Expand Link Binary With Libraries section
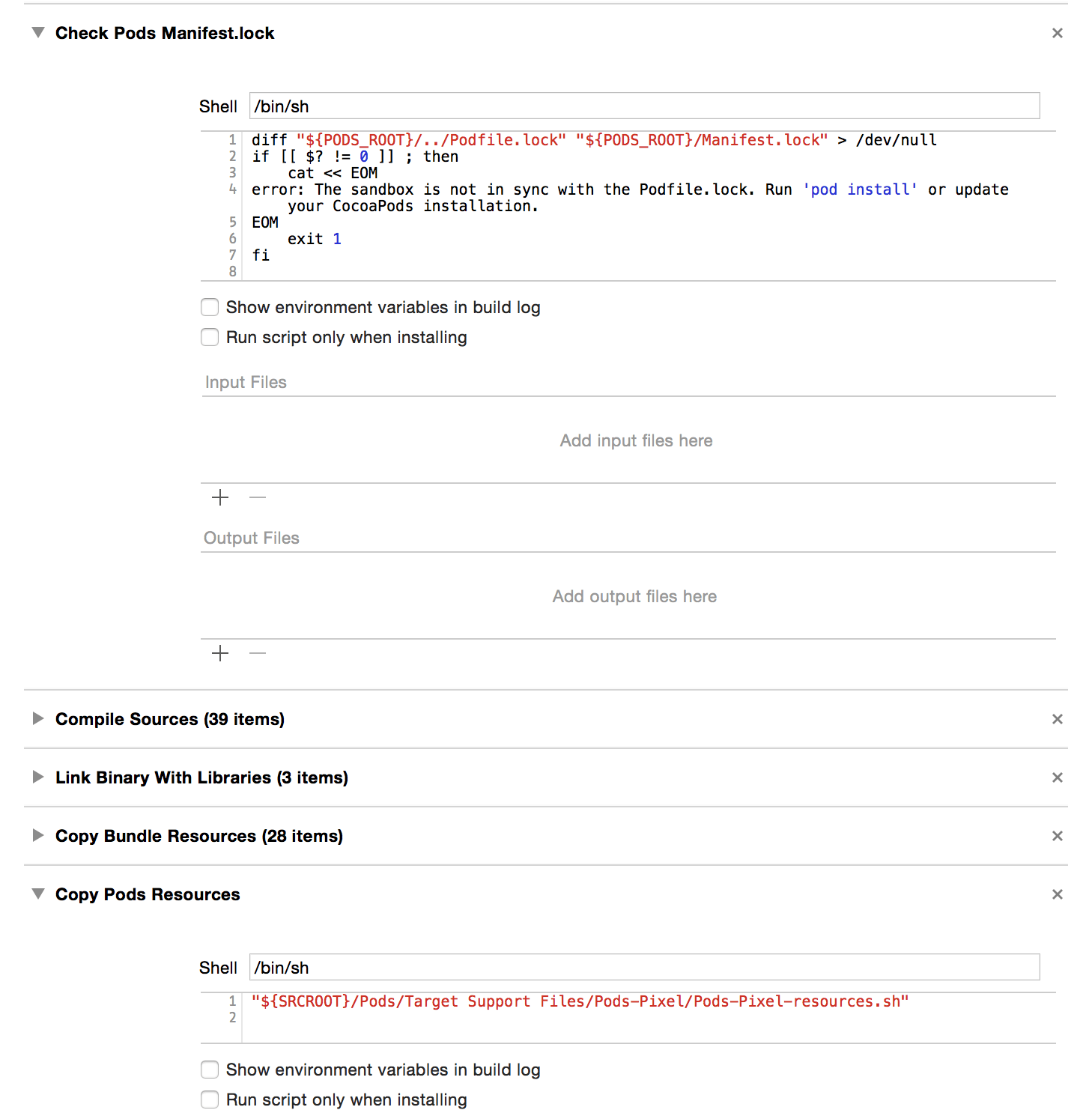The height and width of the screenshot is (1113, 1092). [x=38, y=777]
